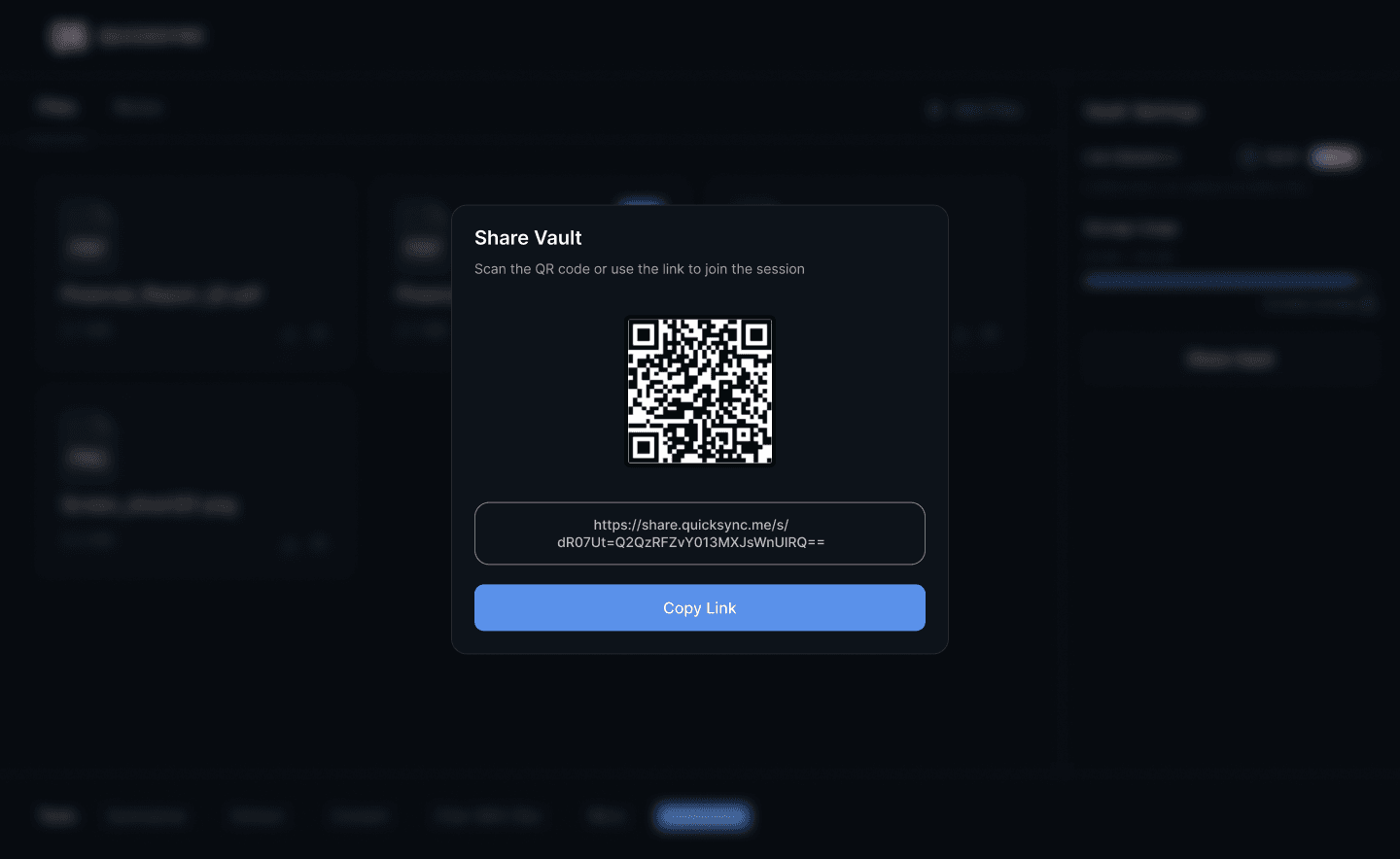Switch to the Files tab
This screenshot has width=1400, height=859.
(55, 106)
